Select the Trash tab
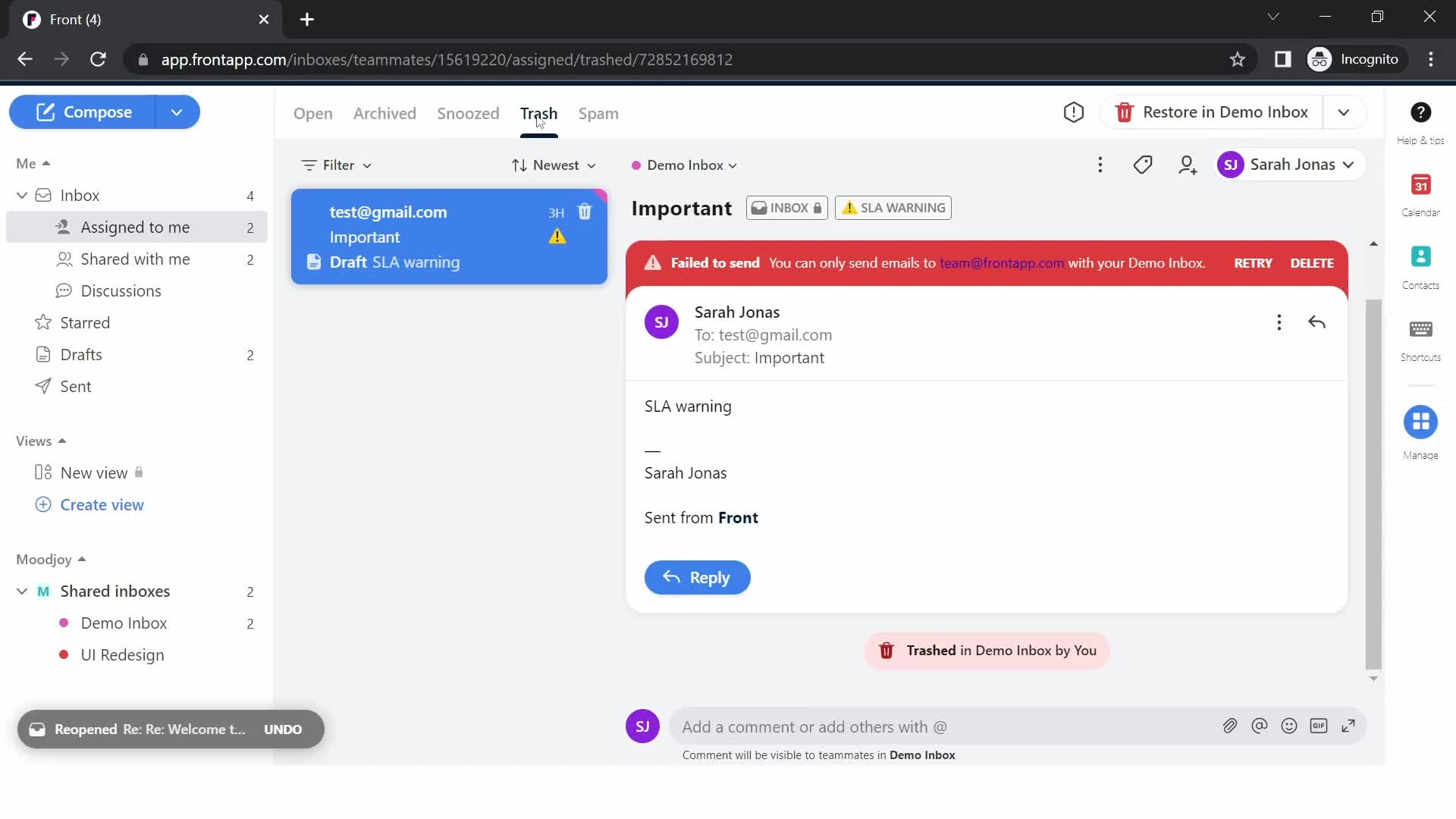Screen dimensions: 1456x819 (539, 113)
